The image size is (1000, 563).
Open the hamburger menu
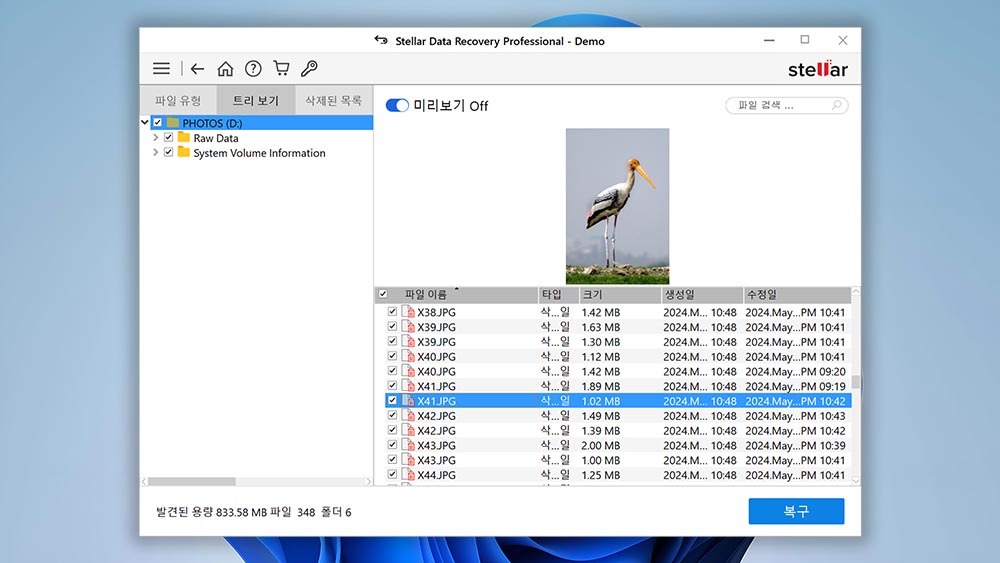point(161,68)
